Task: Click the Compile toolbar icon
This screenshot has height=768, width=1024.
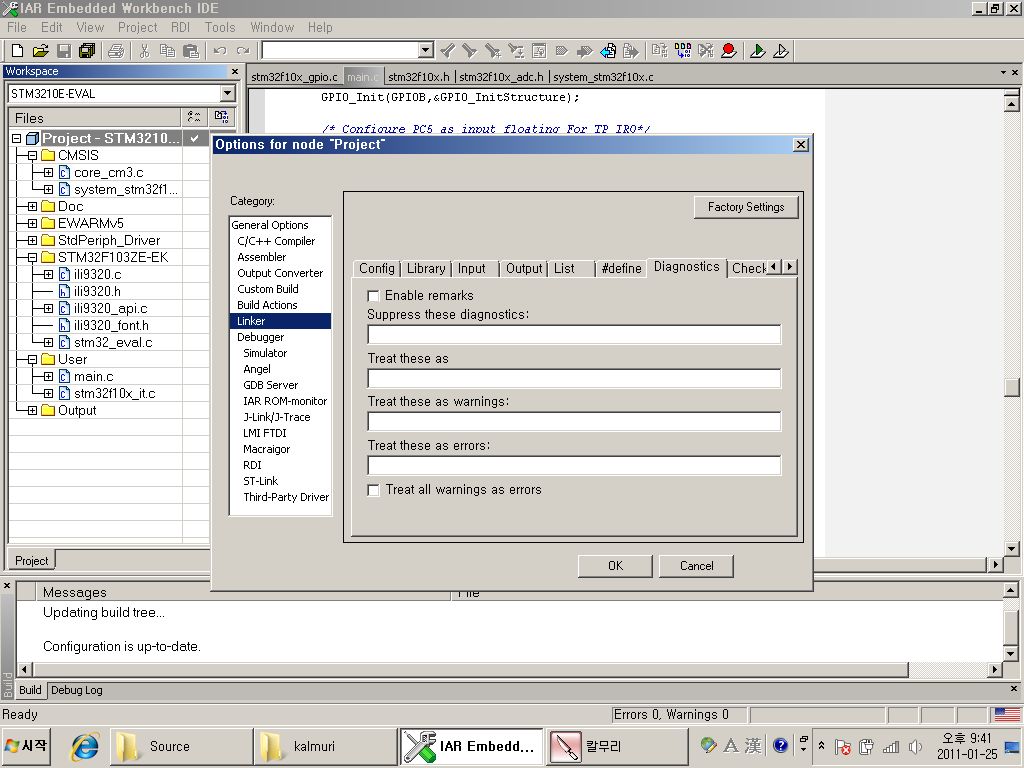Action: (x=660, y=50)
